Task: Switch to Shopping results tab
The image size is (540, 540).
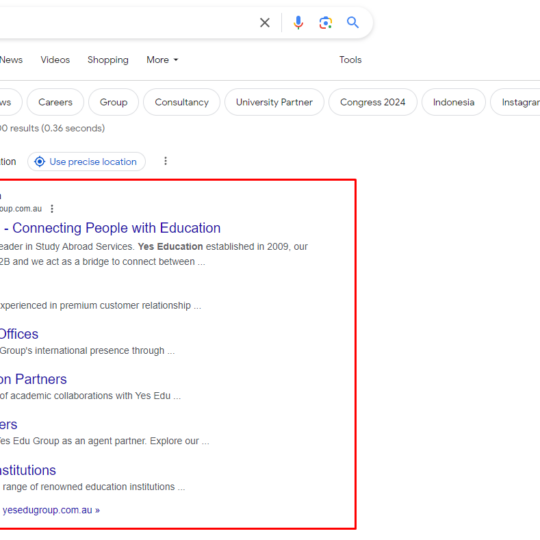Action: (108, 60)
